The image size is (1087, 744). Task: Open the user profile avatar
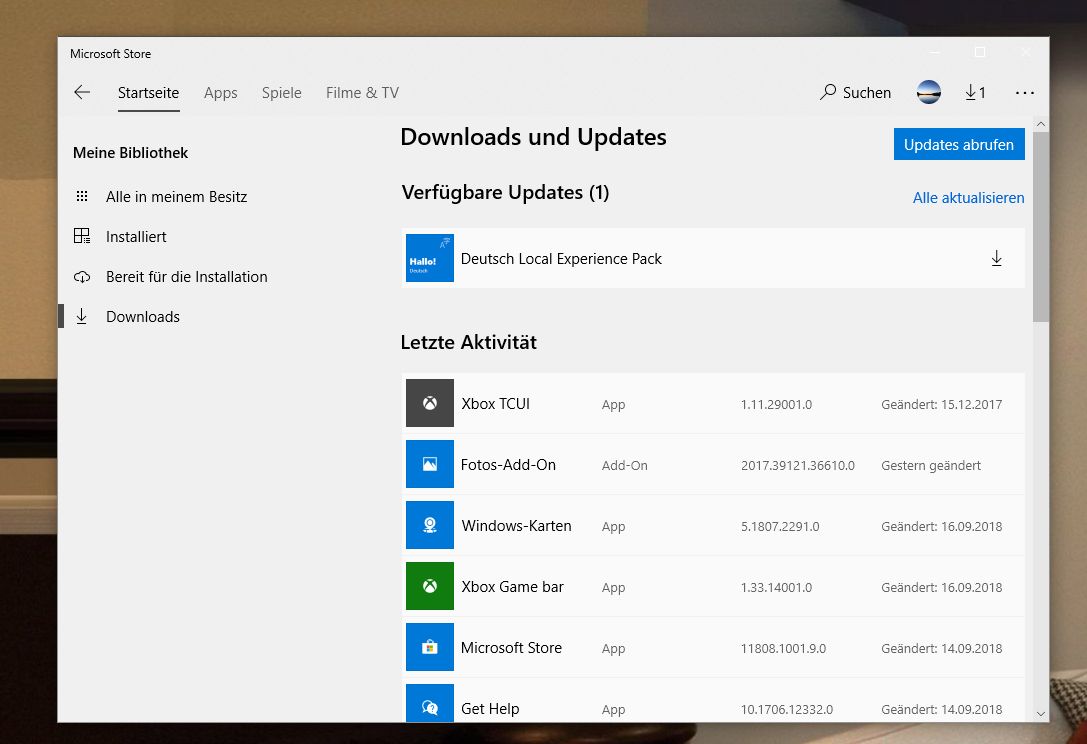[928, 92]
